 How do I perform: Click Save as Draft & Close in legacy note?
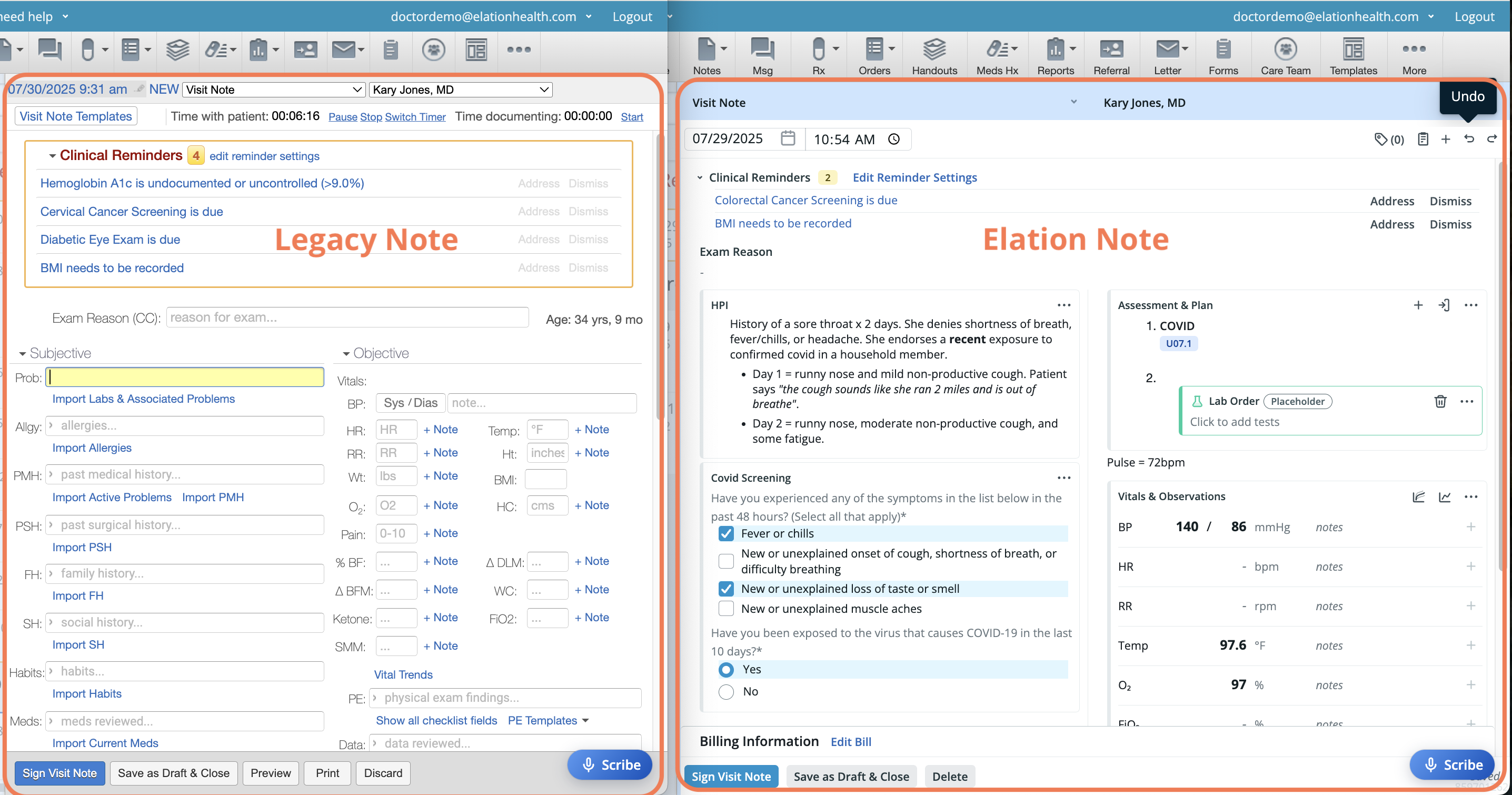pos(173,773)
